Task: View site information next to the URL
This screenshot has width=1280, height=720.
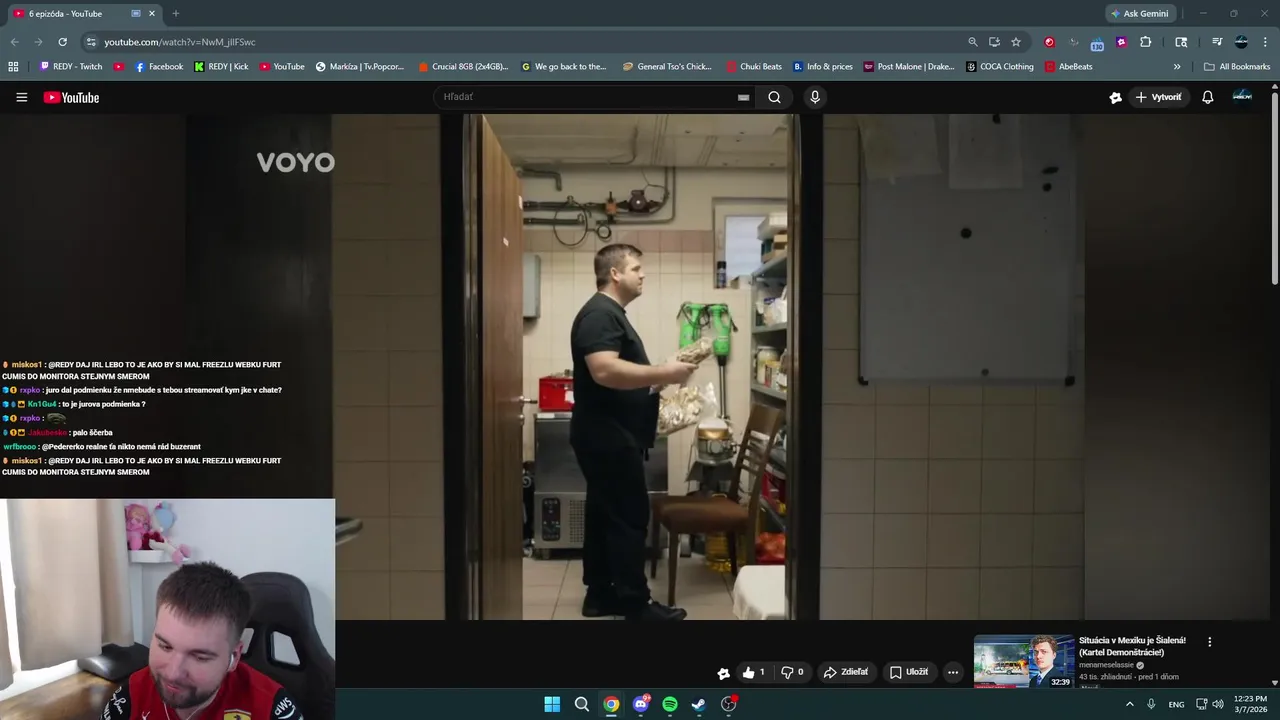Action: [91, 42]
